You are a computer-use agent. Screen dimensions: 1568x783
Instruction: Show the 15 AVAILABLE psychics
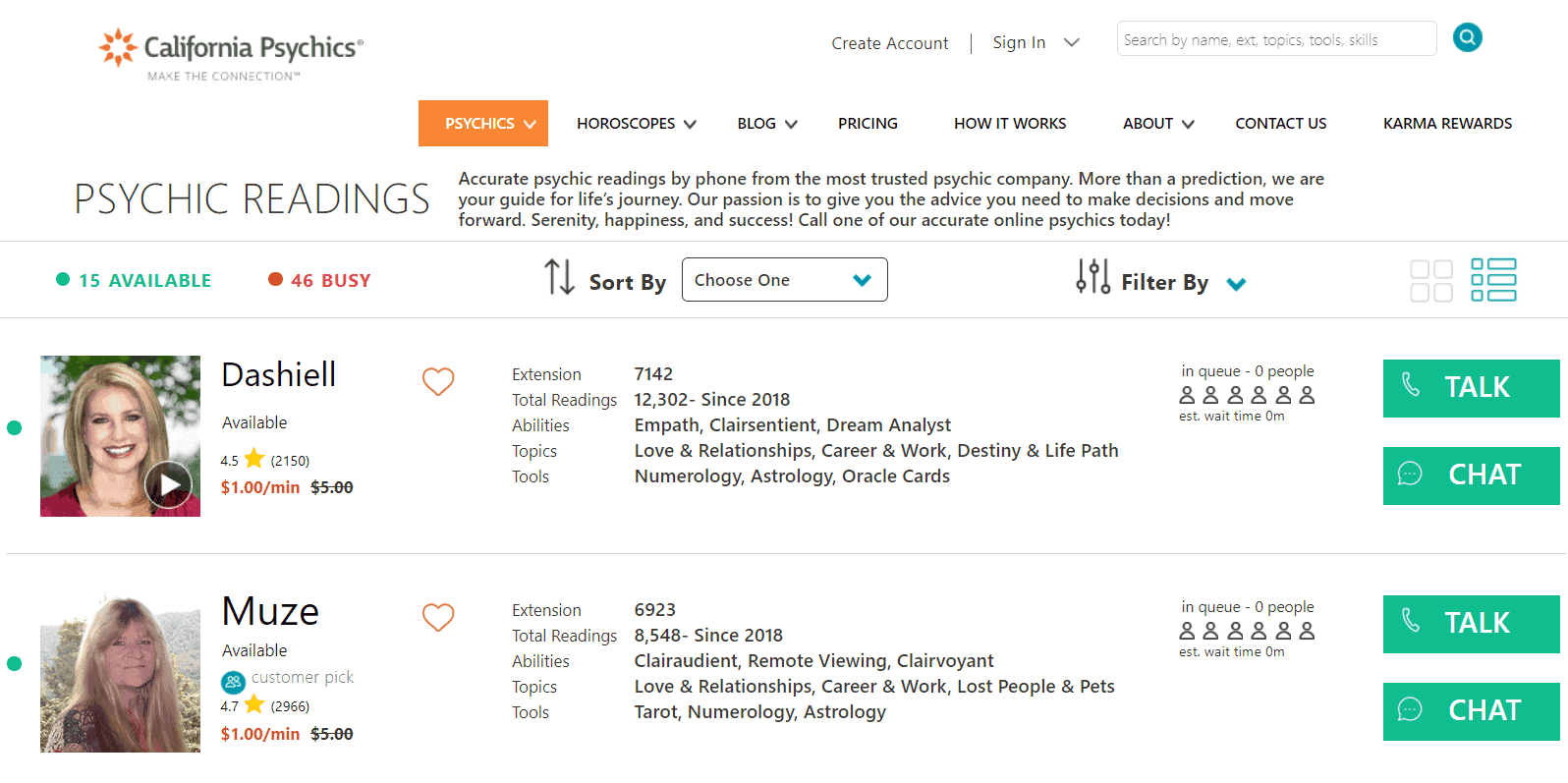click(x=134, y=280)
